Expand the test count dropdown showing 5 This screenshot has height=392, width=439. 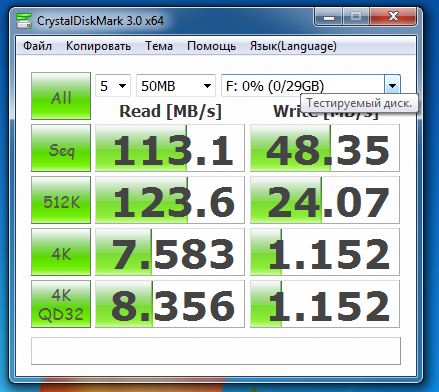coord(113,86)
